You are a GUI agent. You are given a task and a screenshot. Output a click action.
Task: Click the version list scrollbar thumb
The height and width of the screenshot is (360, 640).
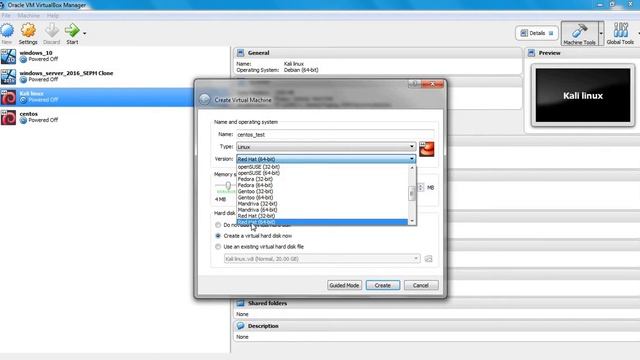[412, 193]
